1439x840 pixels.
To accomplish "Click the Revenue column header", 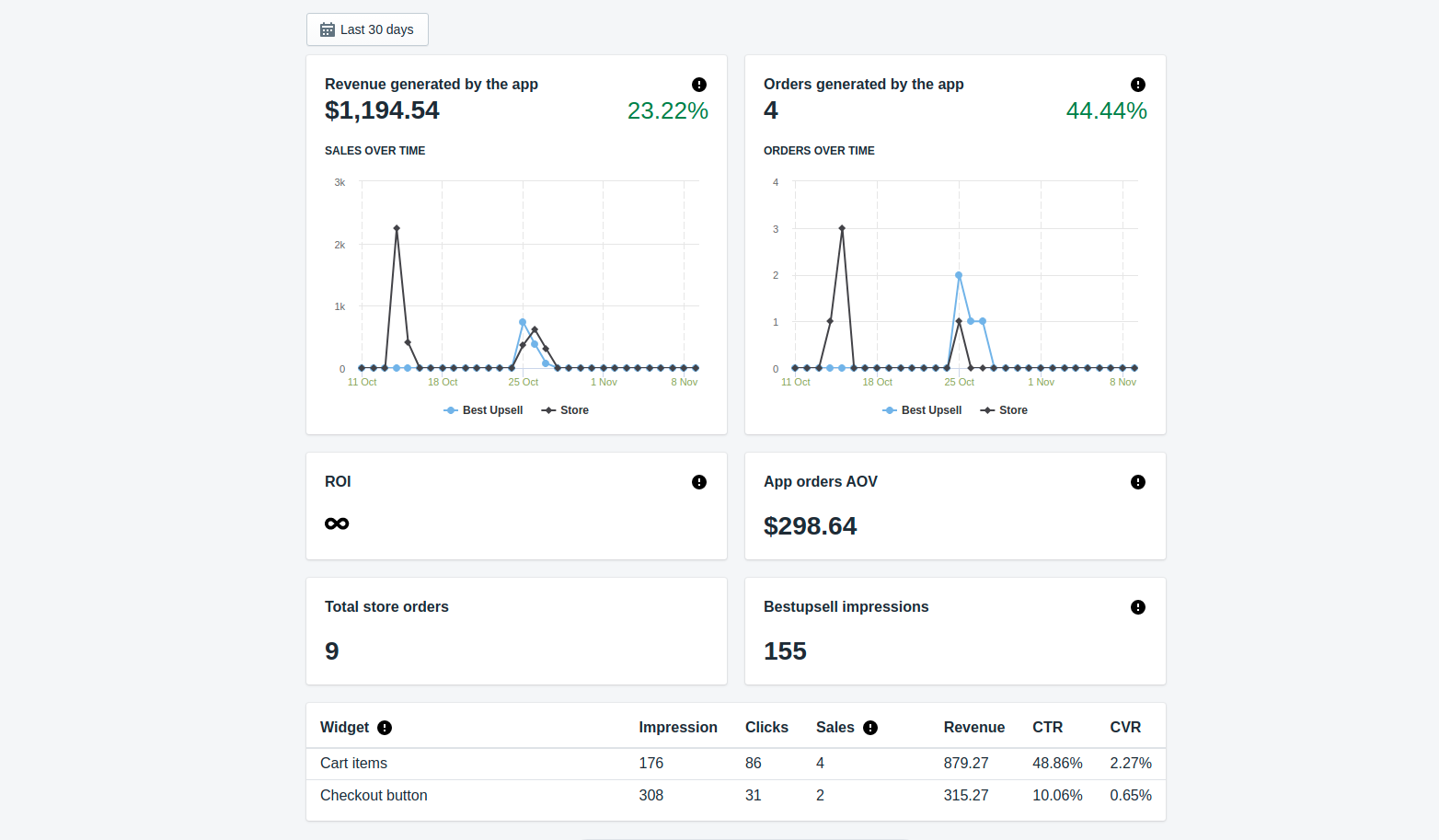I will [x=974, y=728].
